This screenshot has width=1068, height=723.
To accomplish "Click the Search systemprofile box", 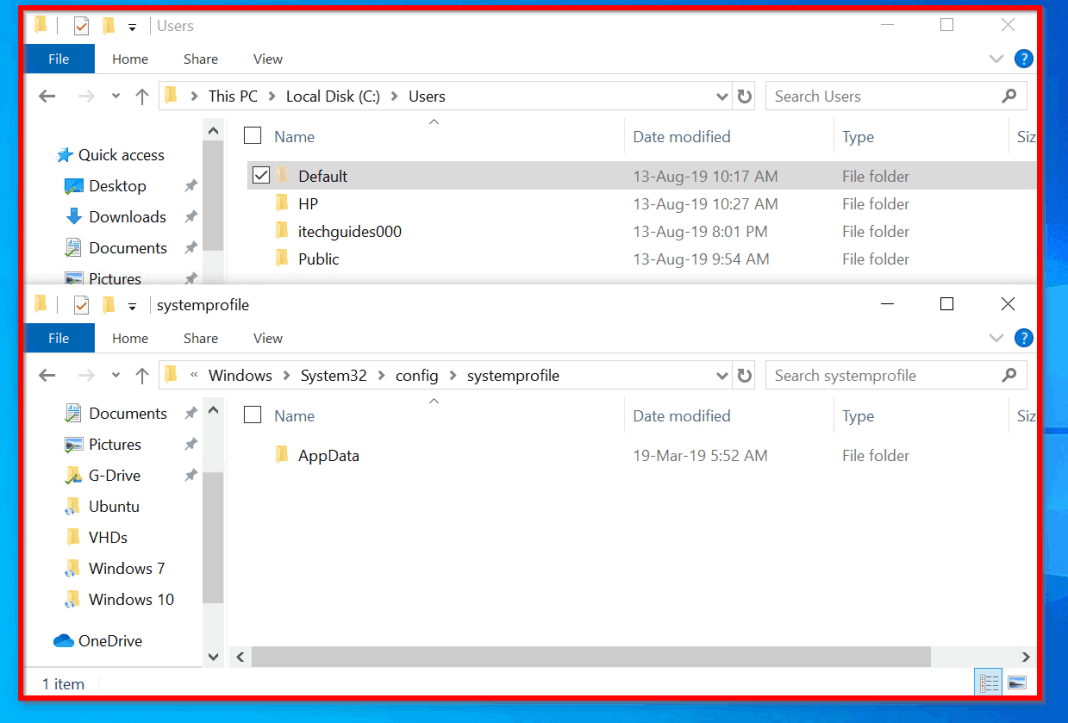I will (885, 376).
